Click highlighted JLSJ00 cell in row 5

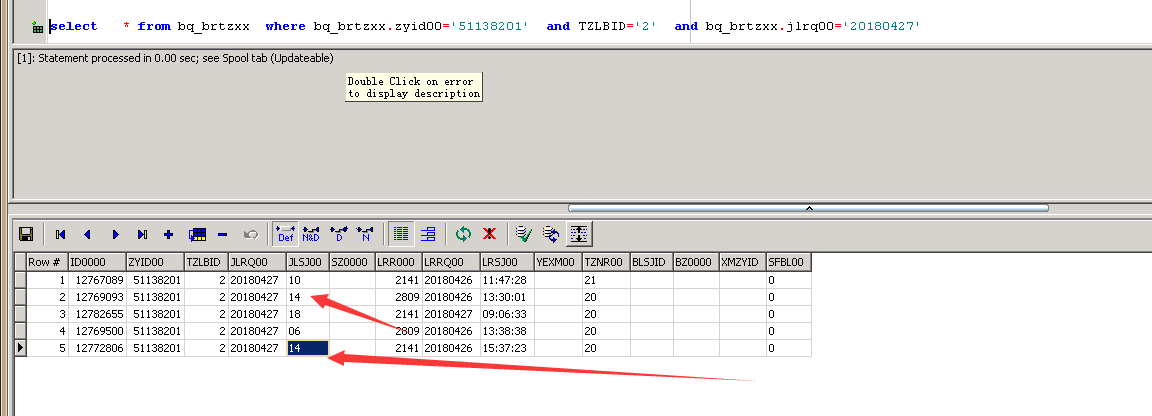pos(307,348)
